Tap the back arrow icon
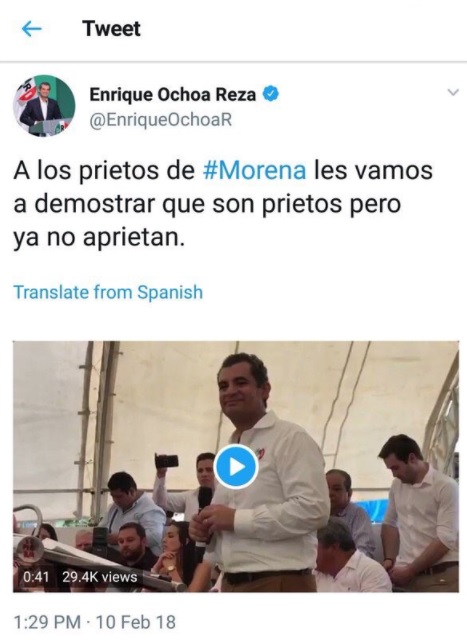The height and width of the screenshot is (643, 467). [x=32, y=29]
